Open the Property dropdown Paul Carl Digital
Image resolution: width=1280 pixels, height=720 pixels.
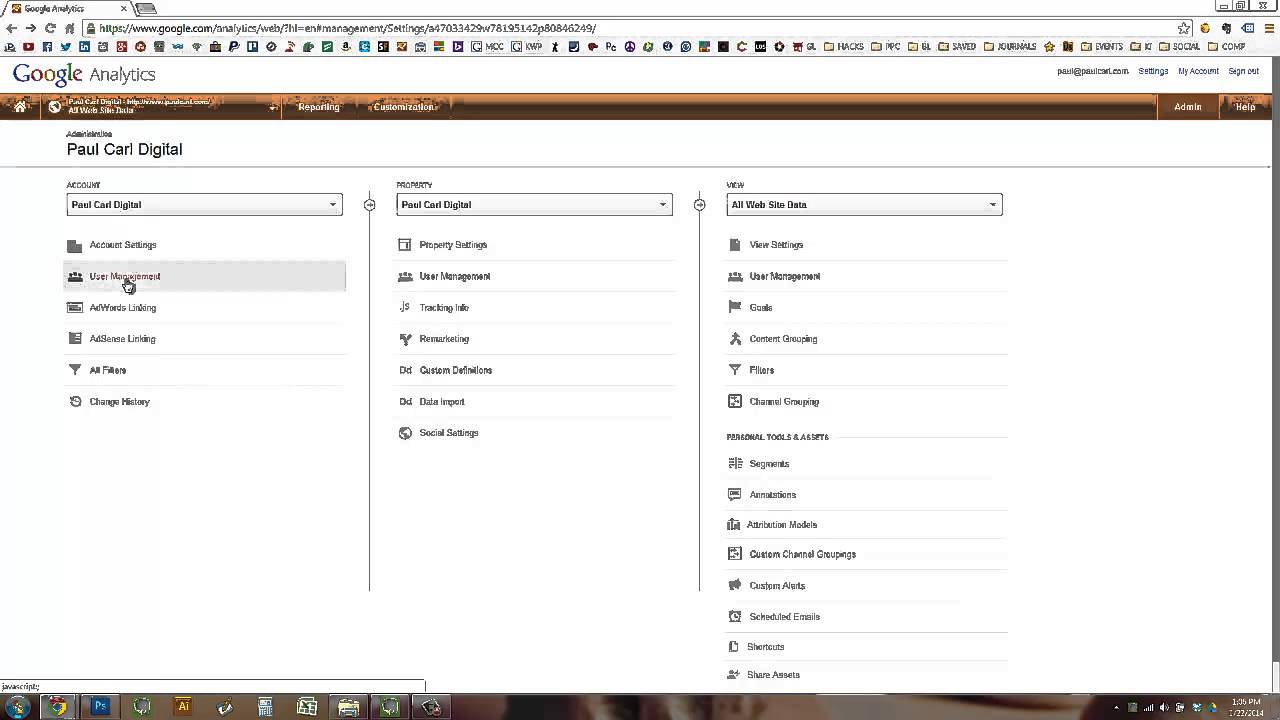click(534, 205)
